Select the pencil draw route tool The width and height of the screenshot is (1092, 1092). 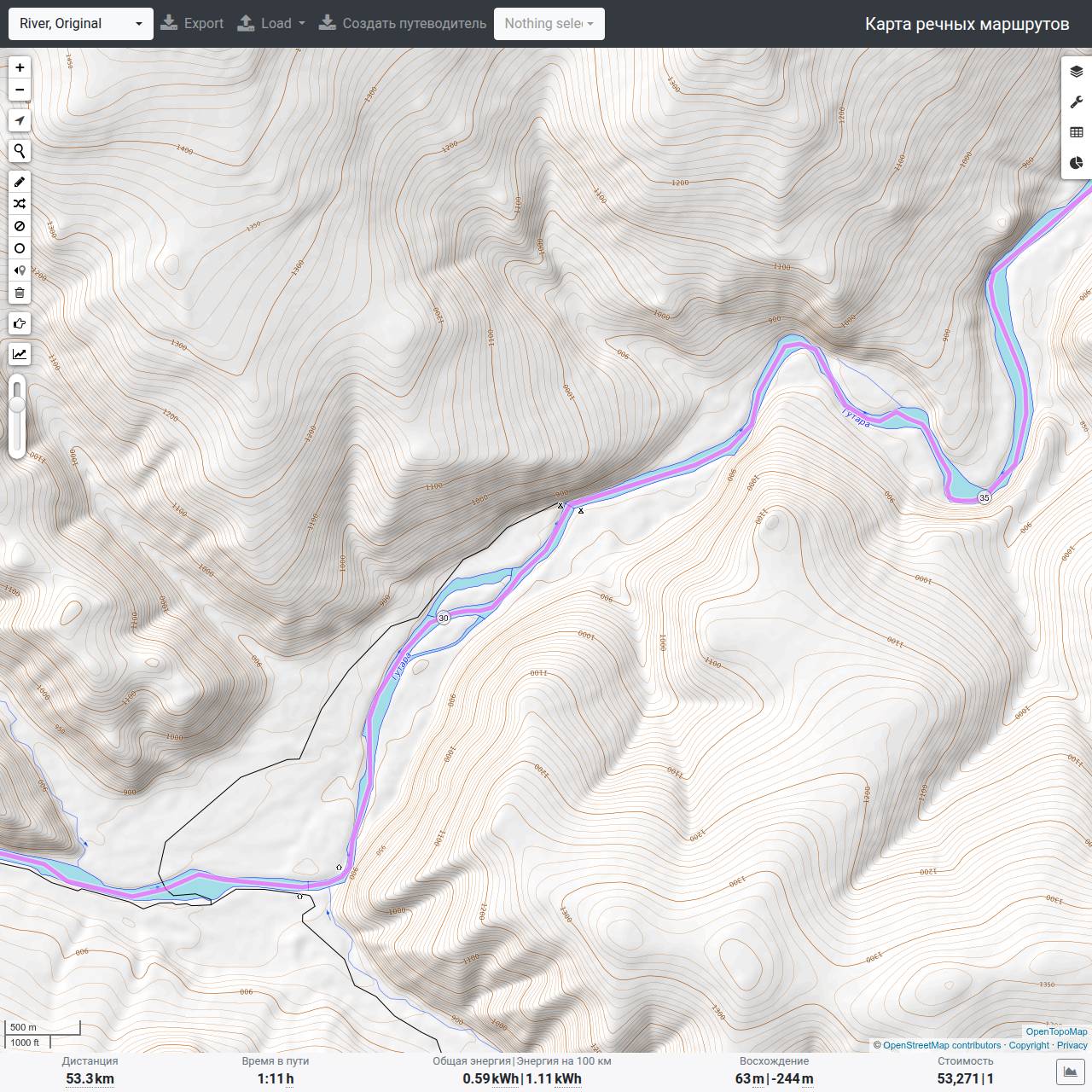tap(20, 182)
